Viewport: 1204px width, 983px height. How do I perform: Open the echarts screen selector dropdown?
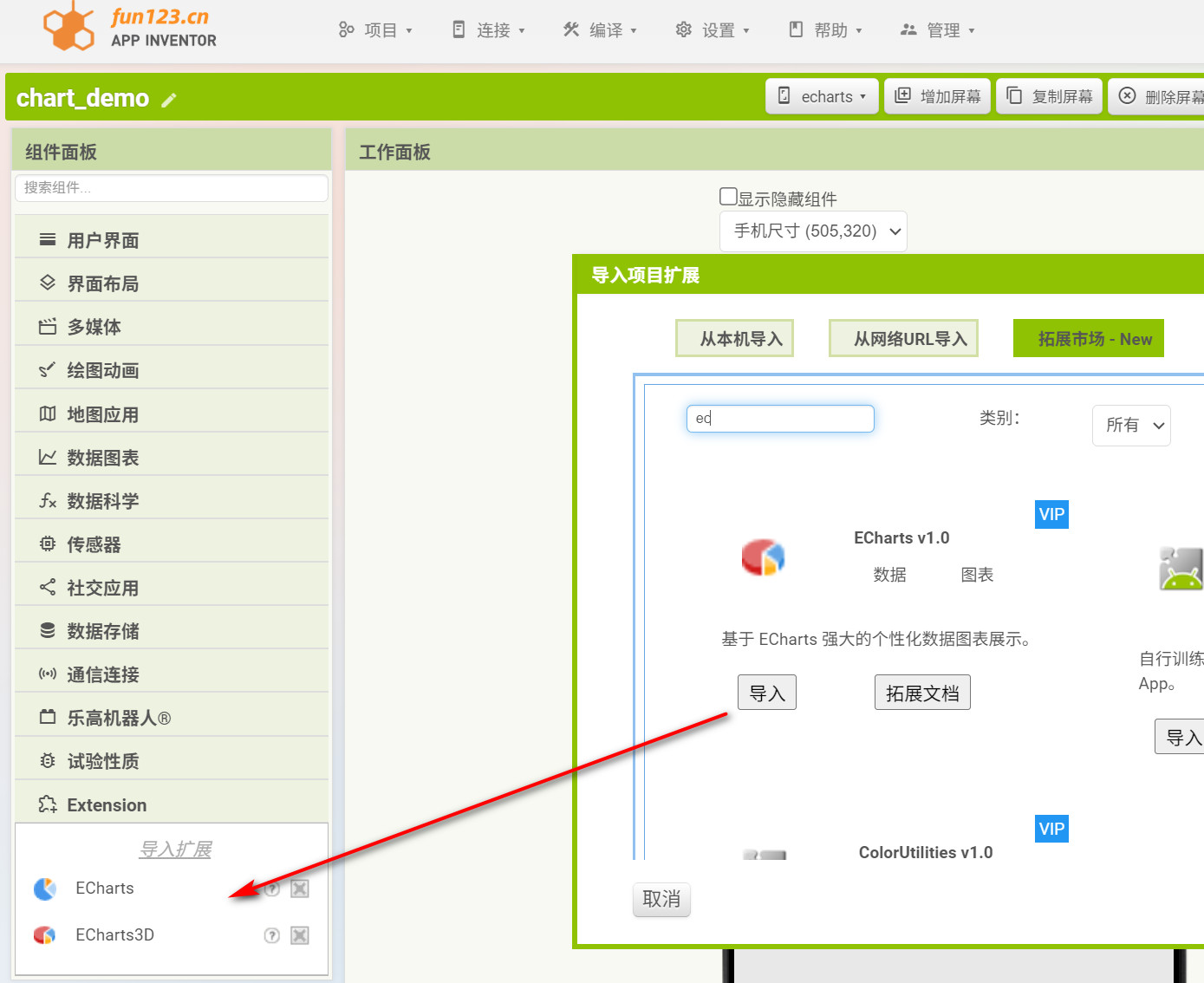pos(822,96)
